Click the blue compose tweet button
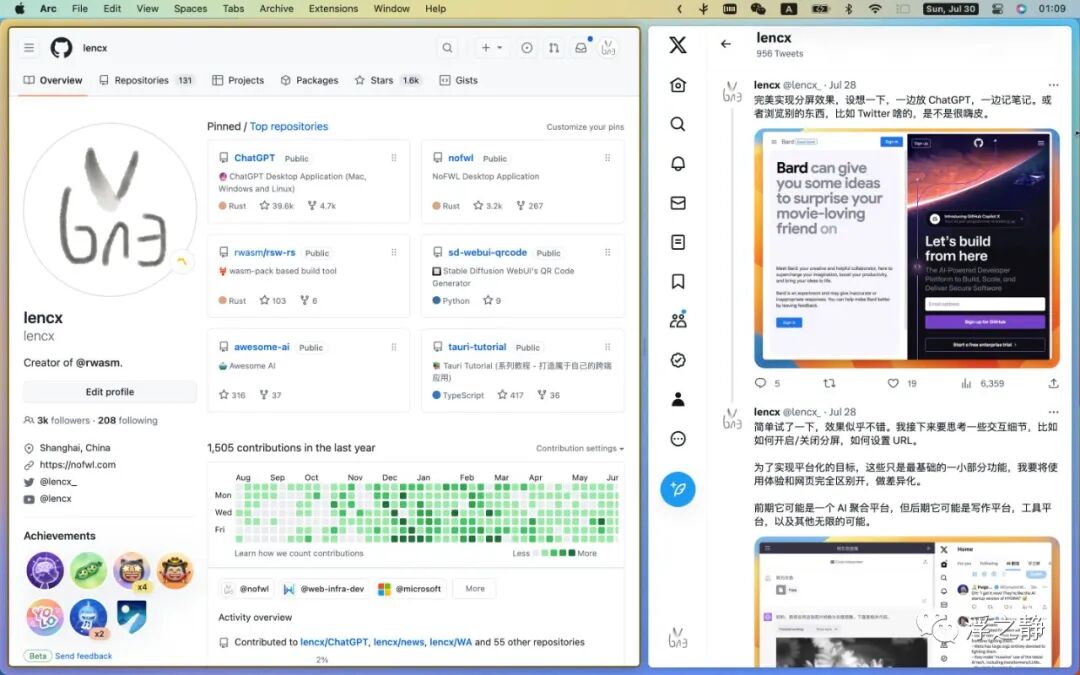This screenshot has width=1080, height=675. pos(678,490)
